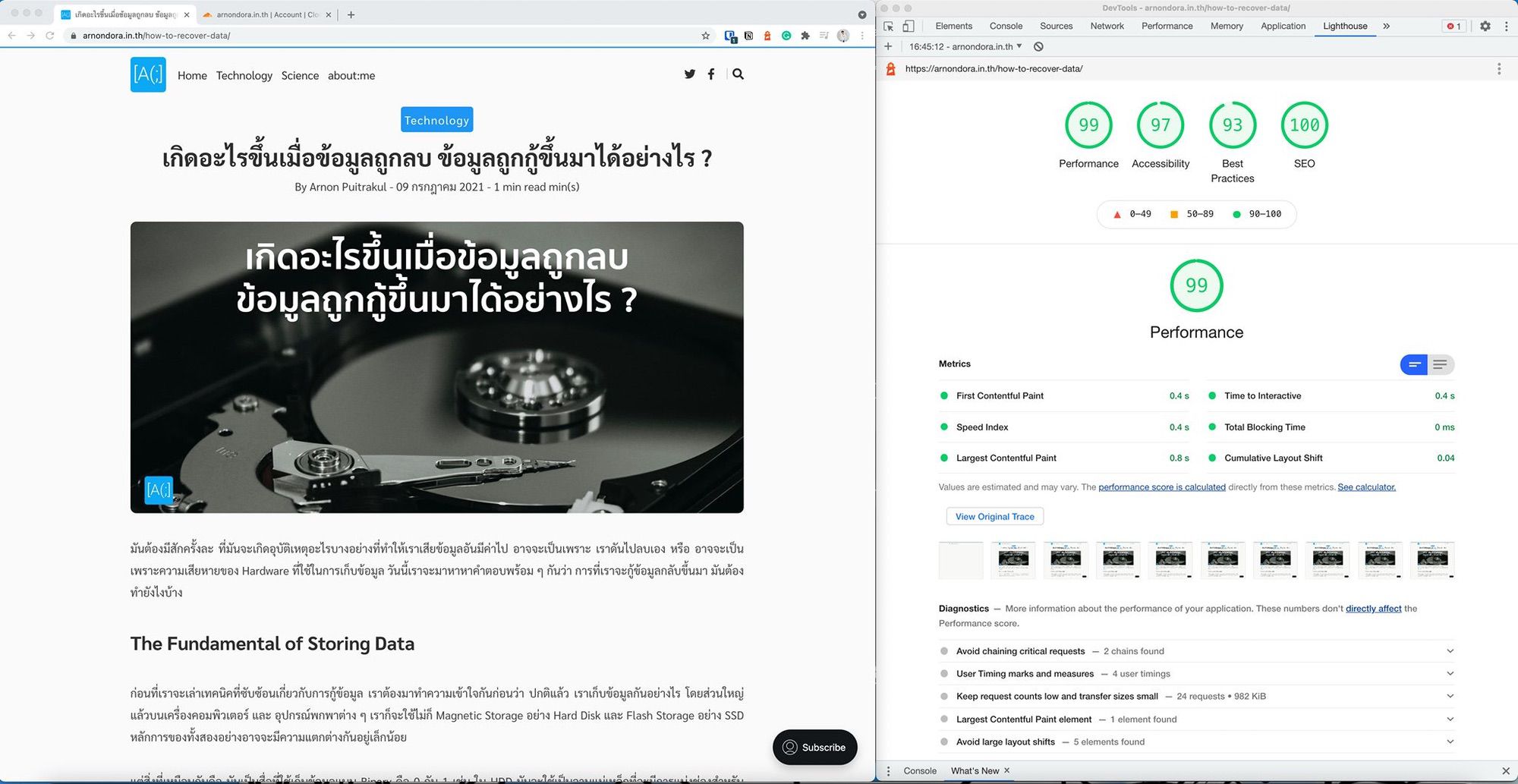Select the Lighthouse tab
Image resolution: width=1518 pixels, height=784 pixels.
(x=1345, y=26)
